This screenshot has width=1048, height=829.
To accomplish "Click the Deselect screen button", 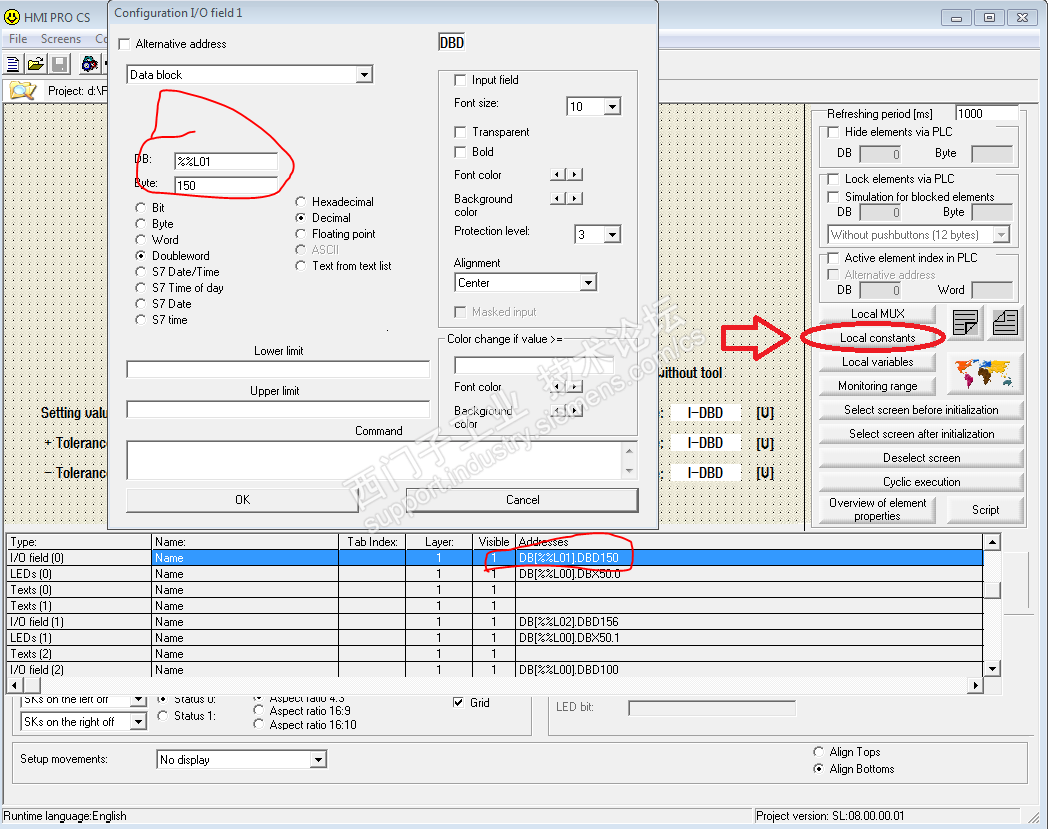I will pos(921,458).
